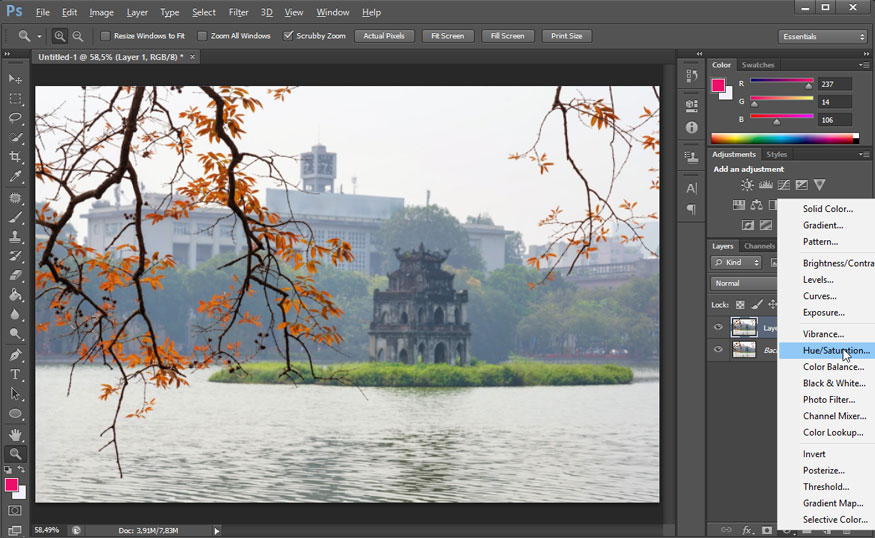Select the Lasso tool
Viewport: 875px width, 538px height.
(x=15, y=118)
